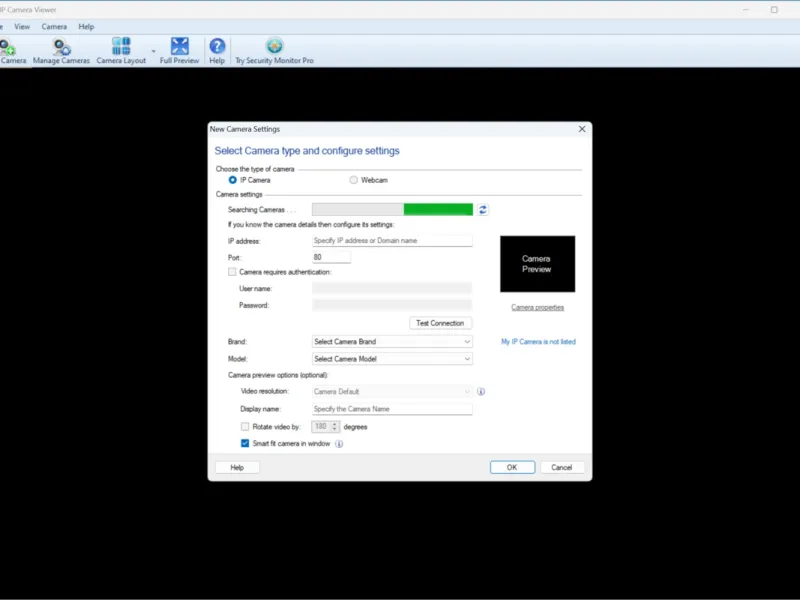800x600 pixels.
Task: Show Smart fit info icon
Action: (339, 444)
